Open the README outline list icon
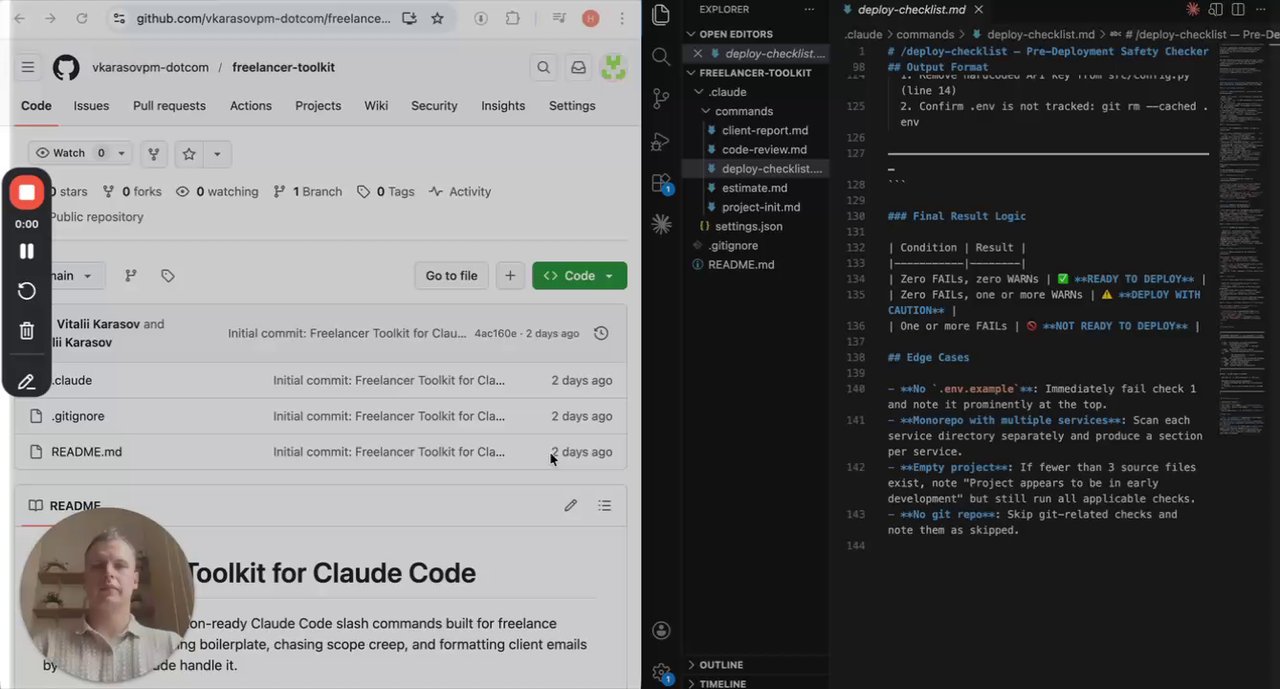The image size is (1280, 689). [x=604, y=506]
